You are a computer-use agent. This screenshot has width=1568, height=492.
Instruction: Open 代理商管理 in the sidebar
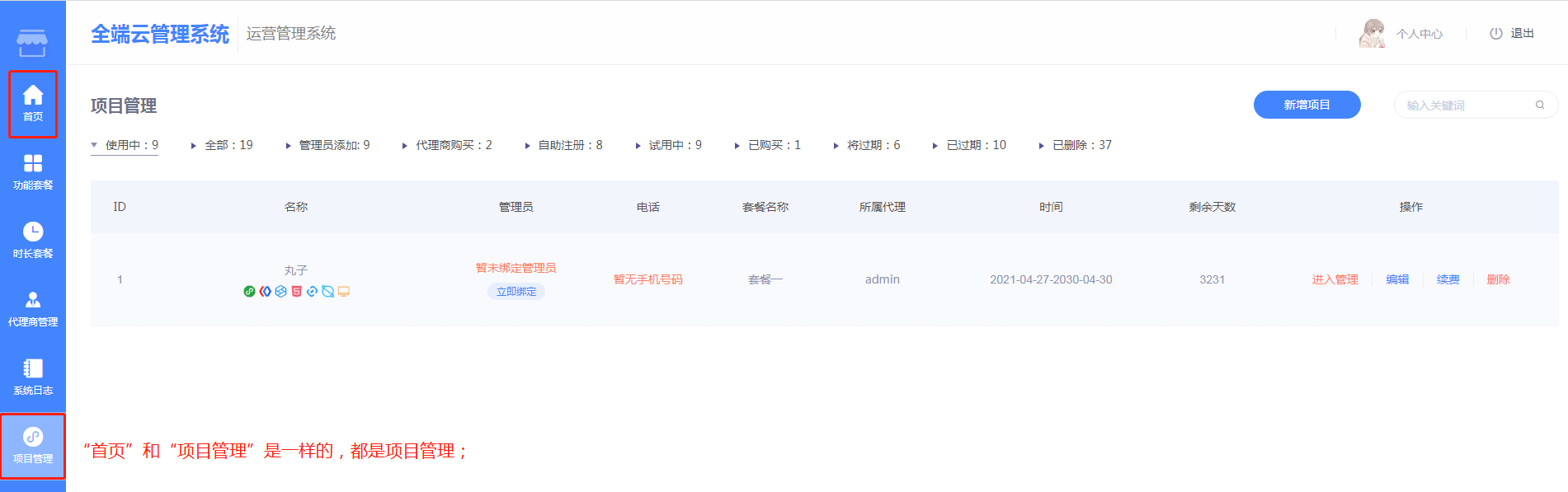pyautogui.click(x=33, y=309)
